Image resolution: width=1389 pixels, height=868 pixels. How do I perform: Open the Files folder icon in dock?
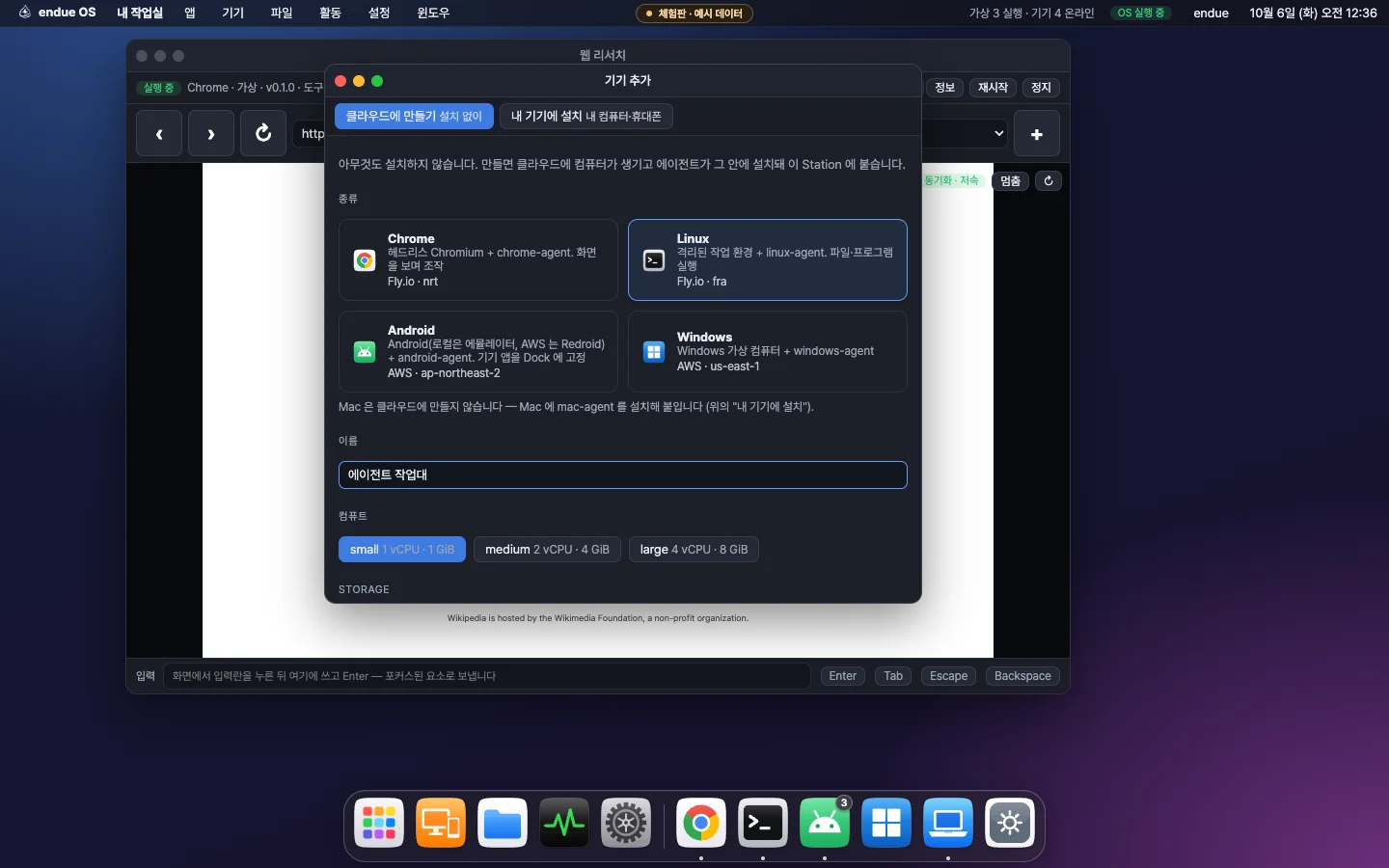click(503, 823)
